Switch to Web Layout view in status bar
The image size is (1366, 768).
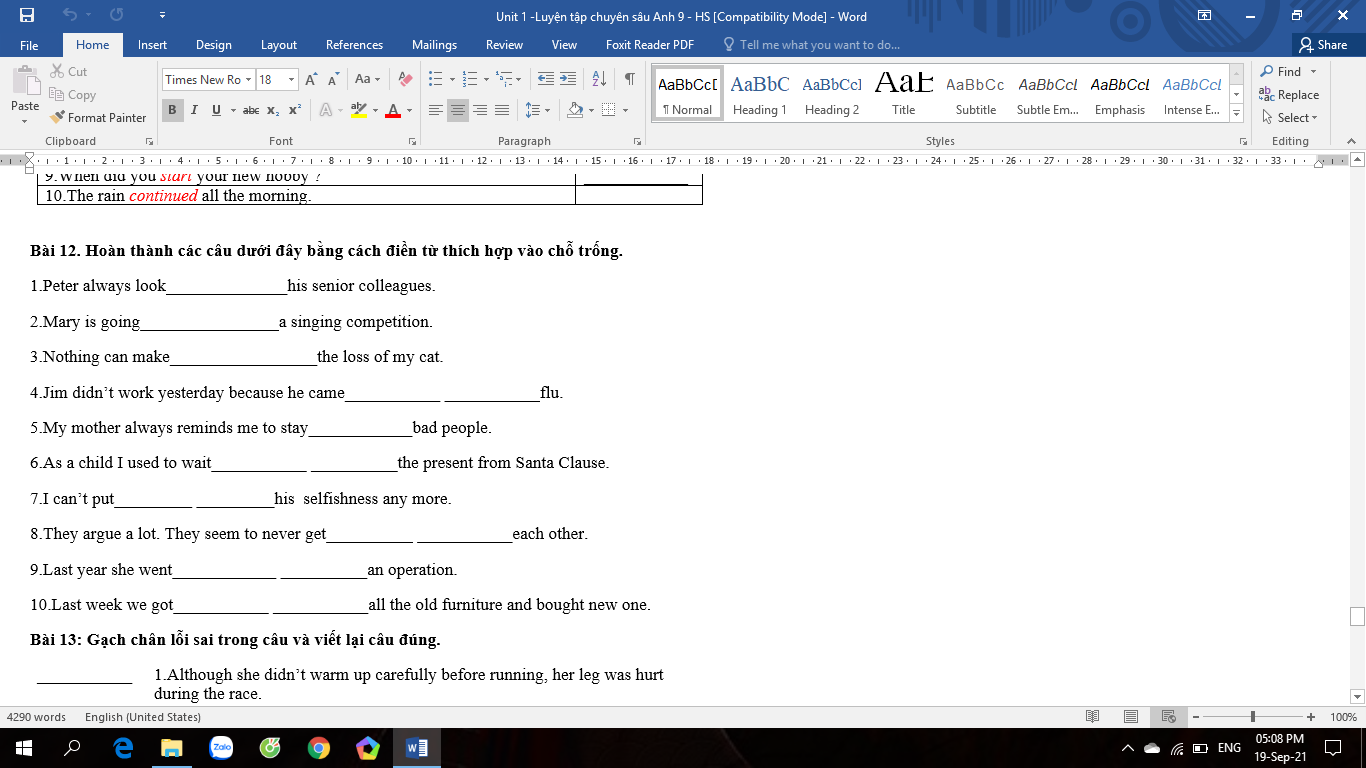tap(1167, 717)
